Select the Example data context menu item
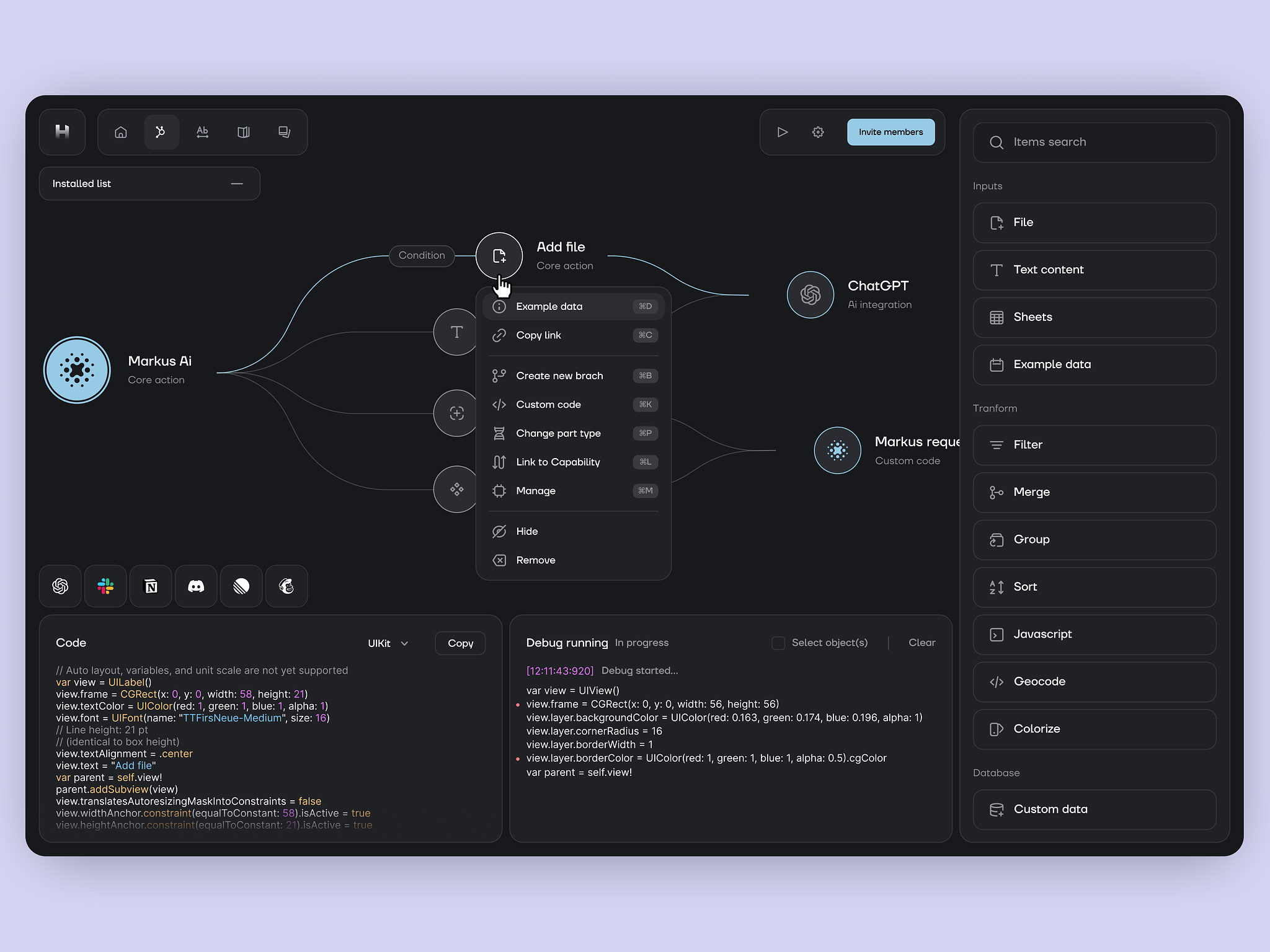1270x952 pixels. 572,306
